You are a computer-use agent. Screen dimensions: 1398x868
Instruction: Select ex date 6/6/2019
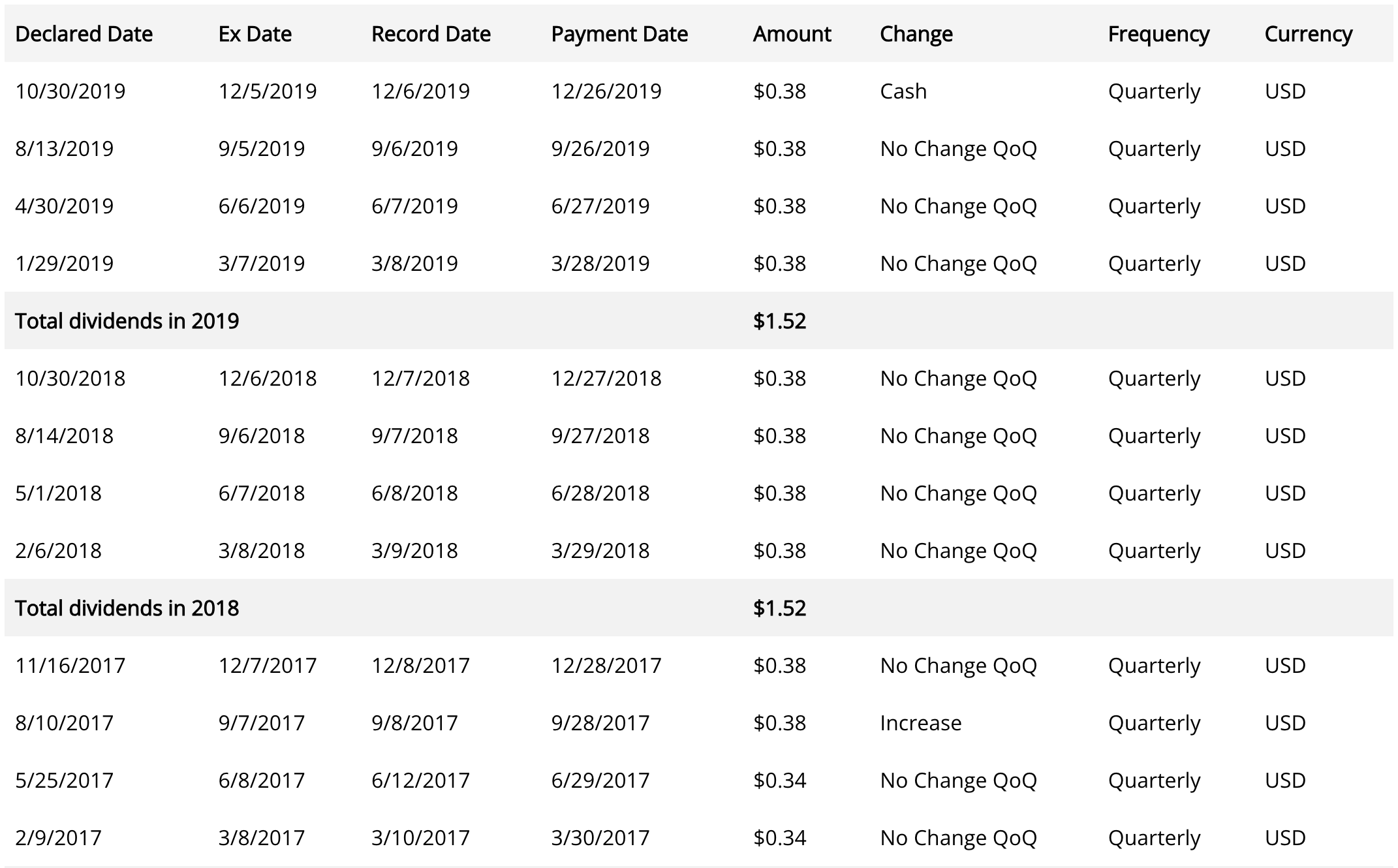tap(261, 206)
